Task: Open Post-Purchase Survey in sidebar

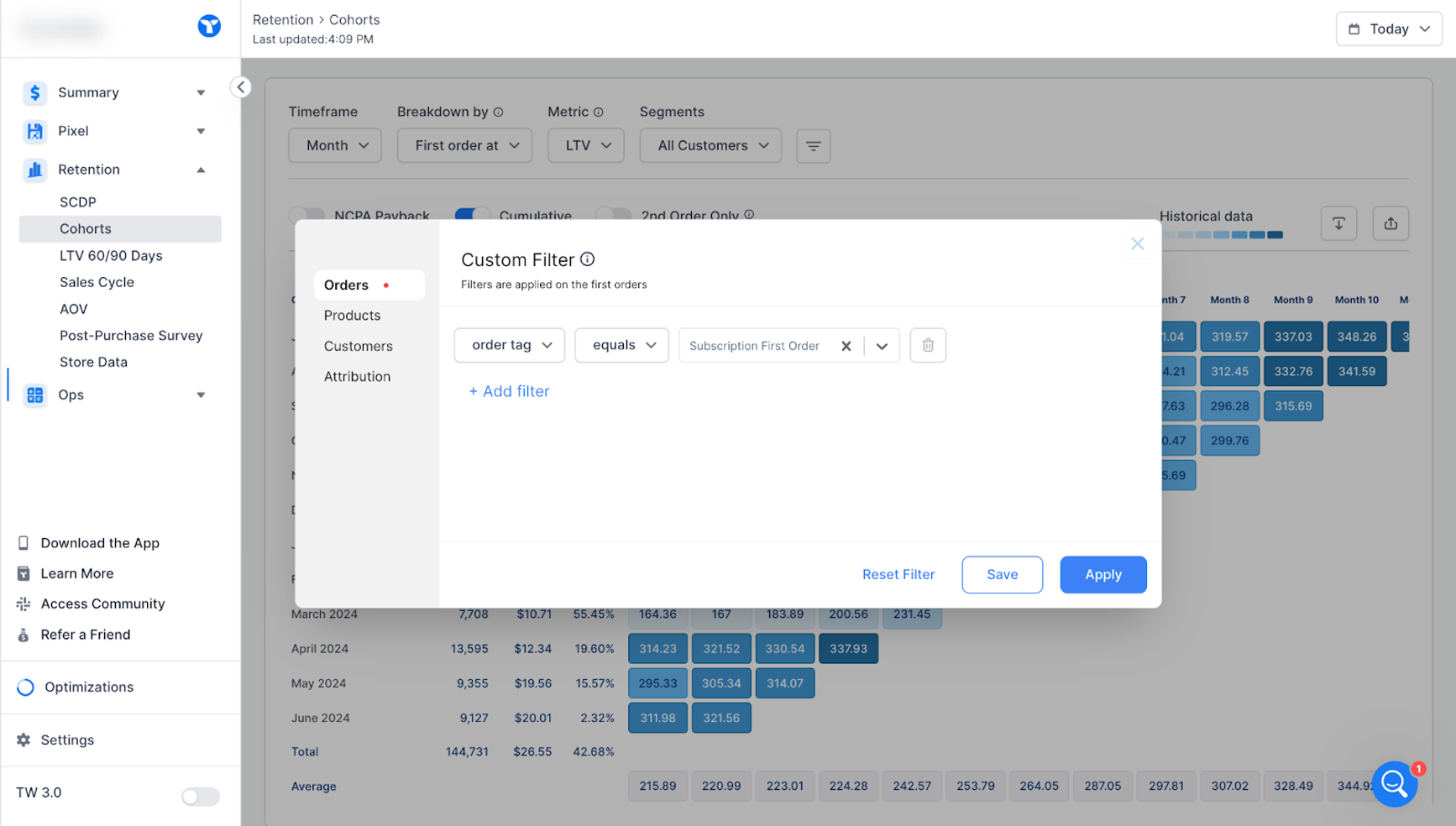Action: (x=131, y=335)
